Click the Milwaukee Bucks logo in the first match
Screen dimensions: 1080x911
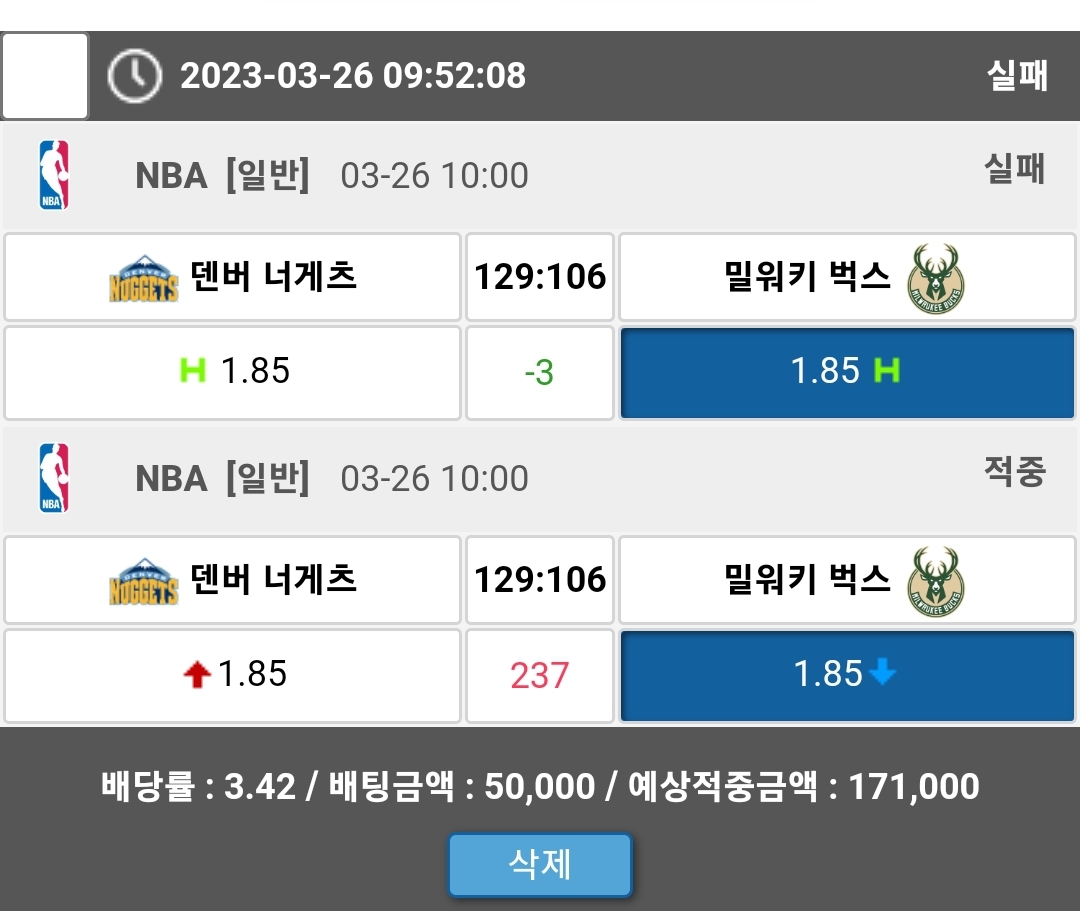coord(936,276)
